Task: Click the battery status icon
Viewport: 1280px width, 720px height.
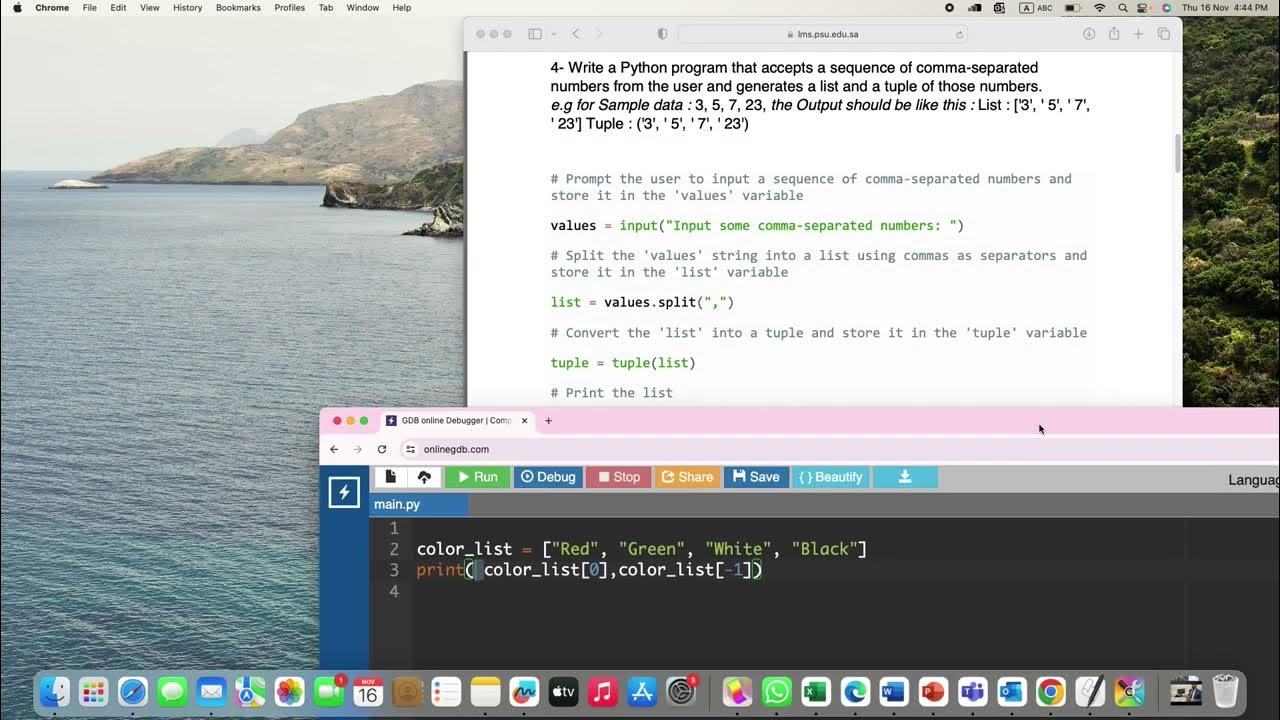Action: point(1073,7)
